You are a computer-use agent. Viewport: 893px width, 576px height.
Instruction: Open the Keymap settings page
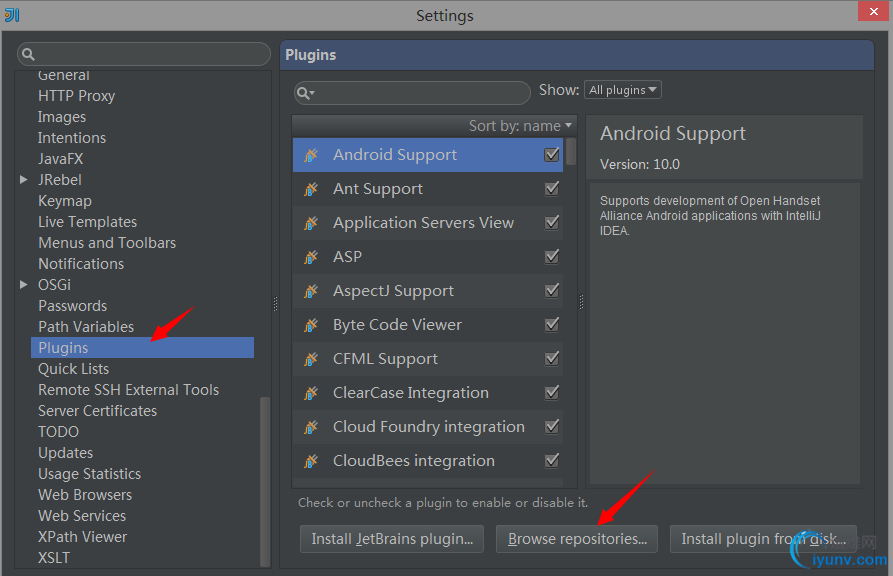65,201
